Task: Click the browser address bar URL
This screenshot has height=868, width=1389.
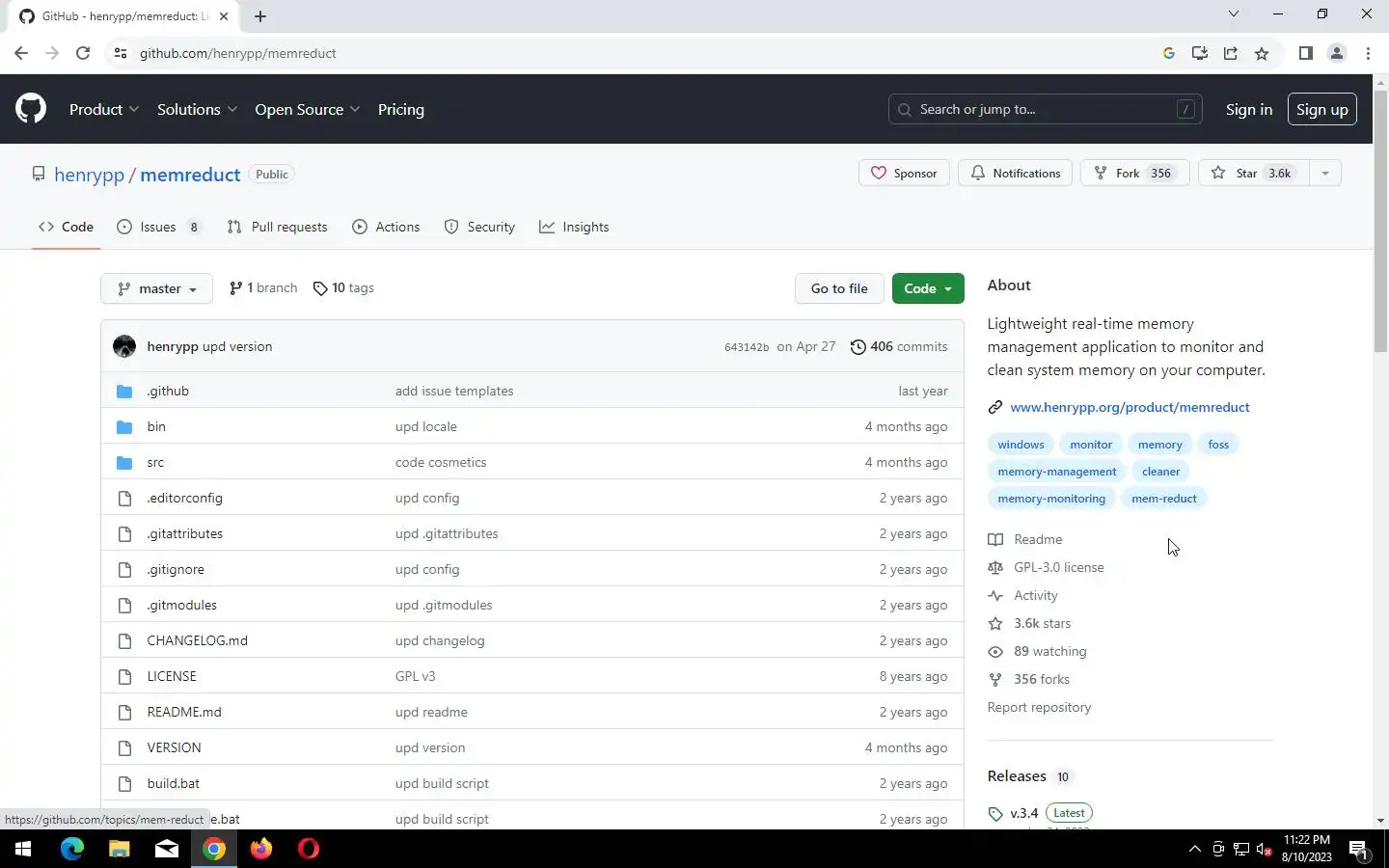Action: click(x=237, y=53)
